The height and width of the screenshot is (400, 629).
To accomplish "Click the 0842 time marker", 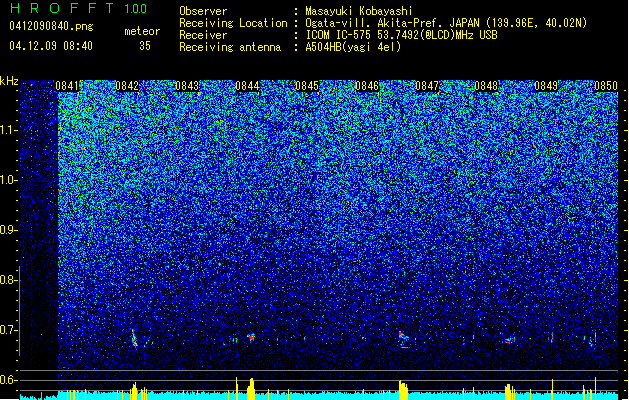I will click(x=127, y=86).
